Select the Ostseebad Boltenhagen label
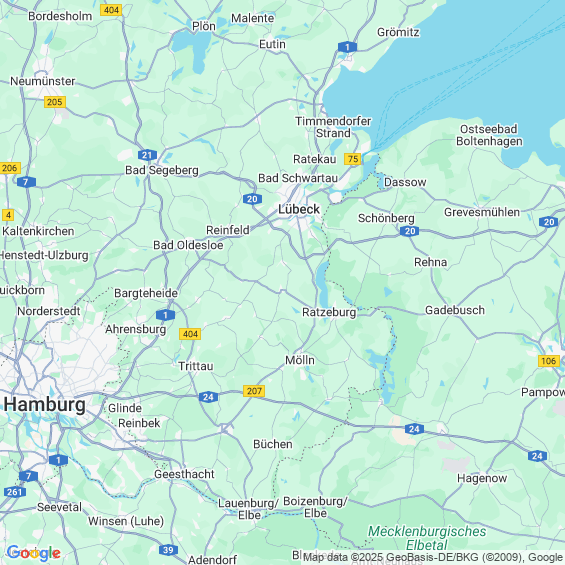 489,135
